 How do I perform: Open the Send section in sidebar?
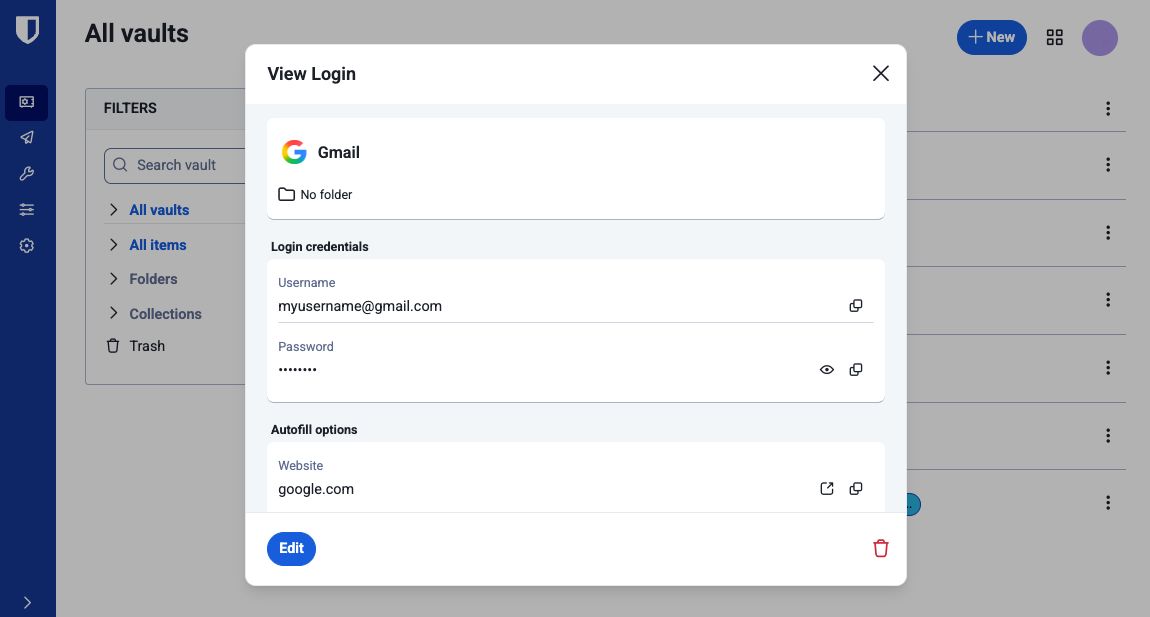[x=27, y=138]
